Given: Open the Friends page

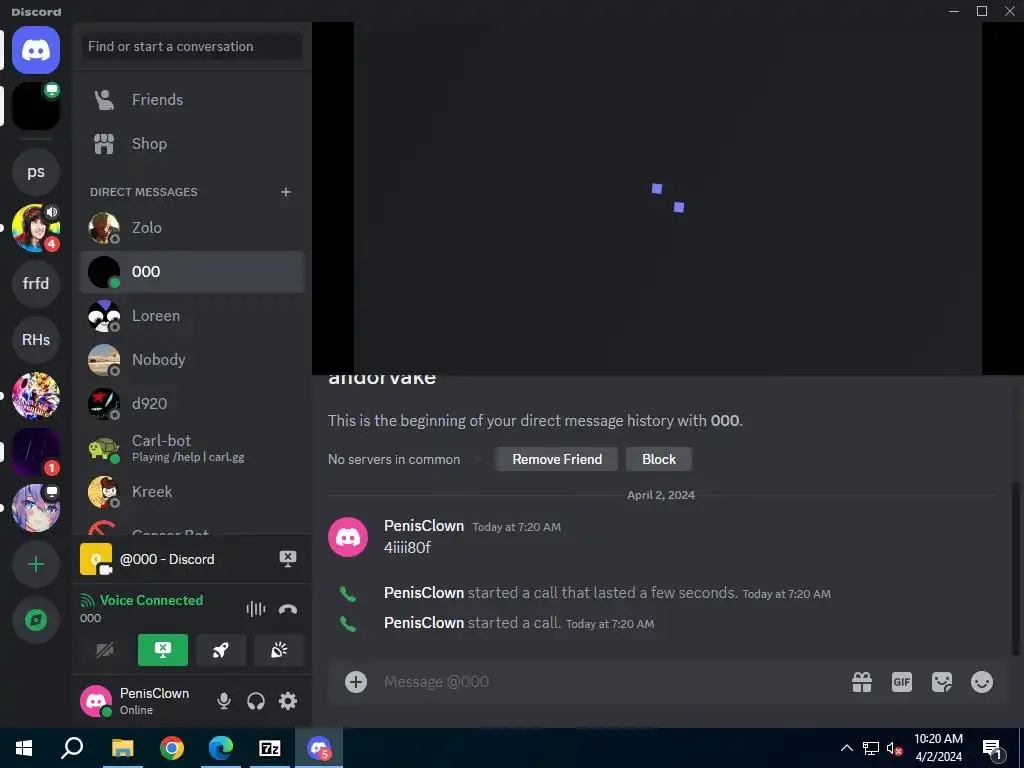Looking at the screenshot, I should [x=192, y=100].
